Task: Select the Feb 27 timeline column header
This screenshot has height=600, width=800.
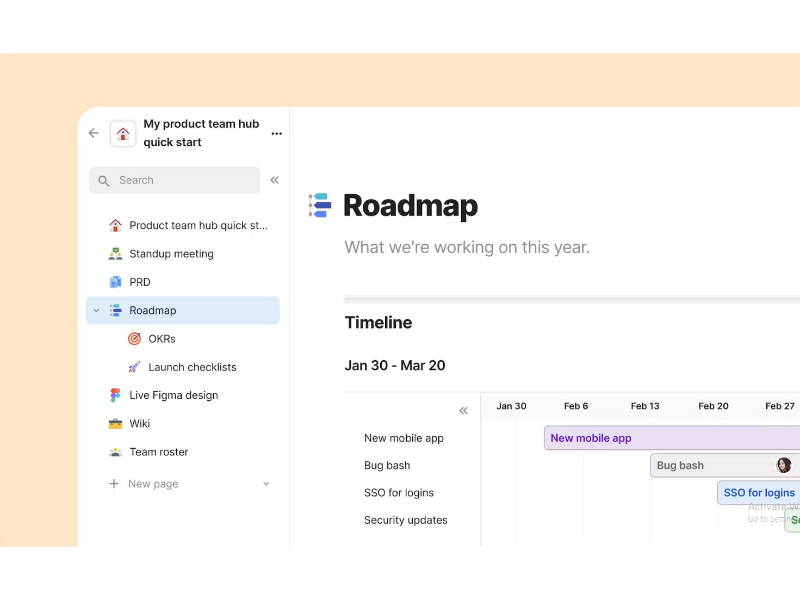Action: tap(780, 406)
